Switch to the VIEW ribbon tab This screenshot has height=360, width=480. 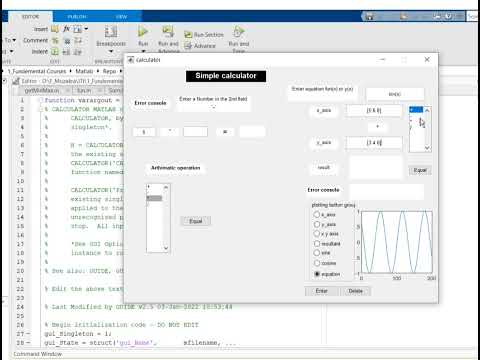(x=121, y=16)
